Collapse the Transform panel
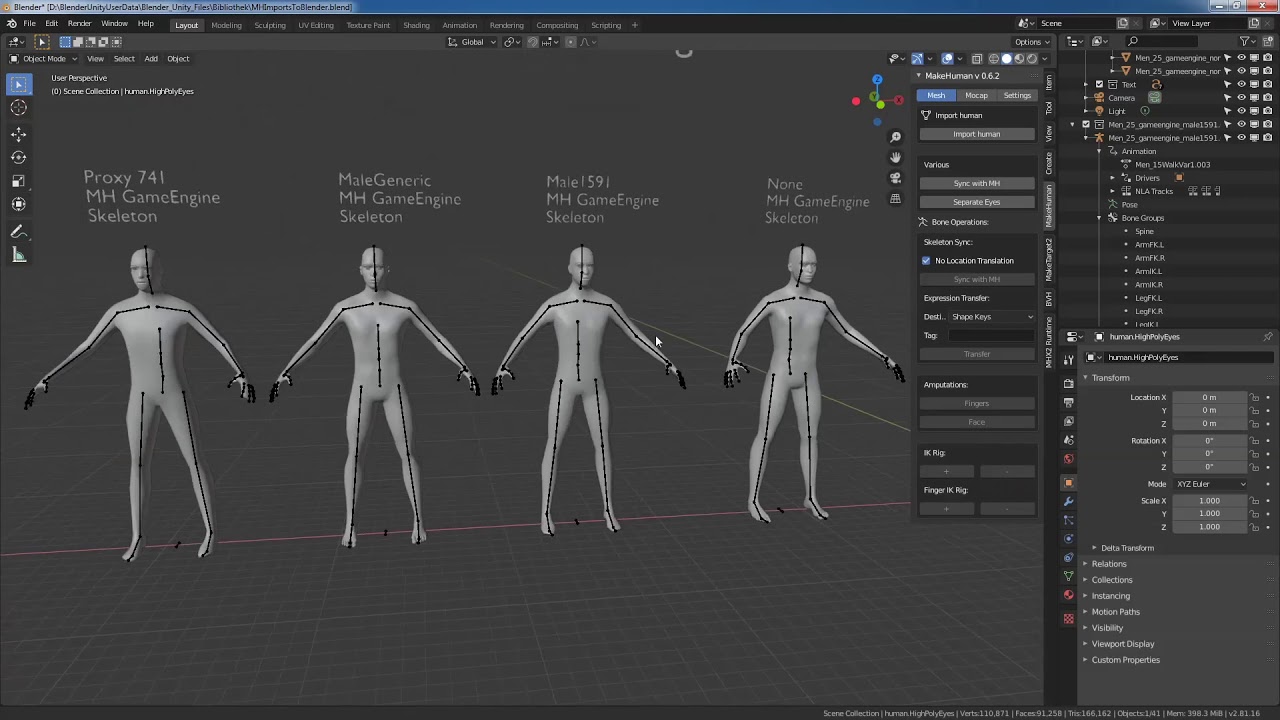Viewport: 1280px width, 720px height. (1110, 378)
